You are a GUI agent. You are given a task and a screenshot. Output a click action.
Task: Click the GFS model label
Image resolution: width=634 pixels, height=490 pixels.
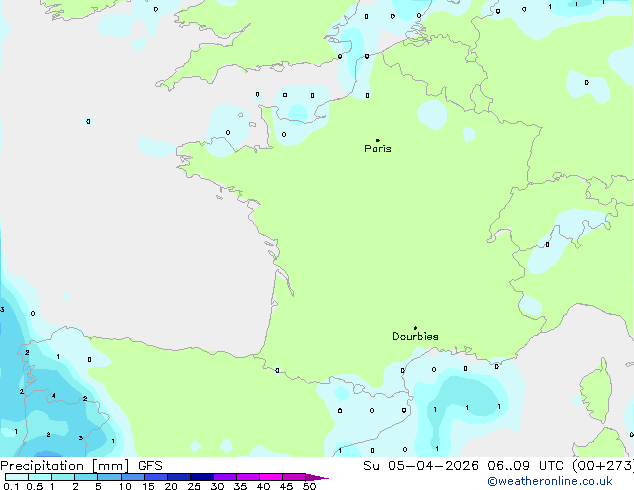150,466
